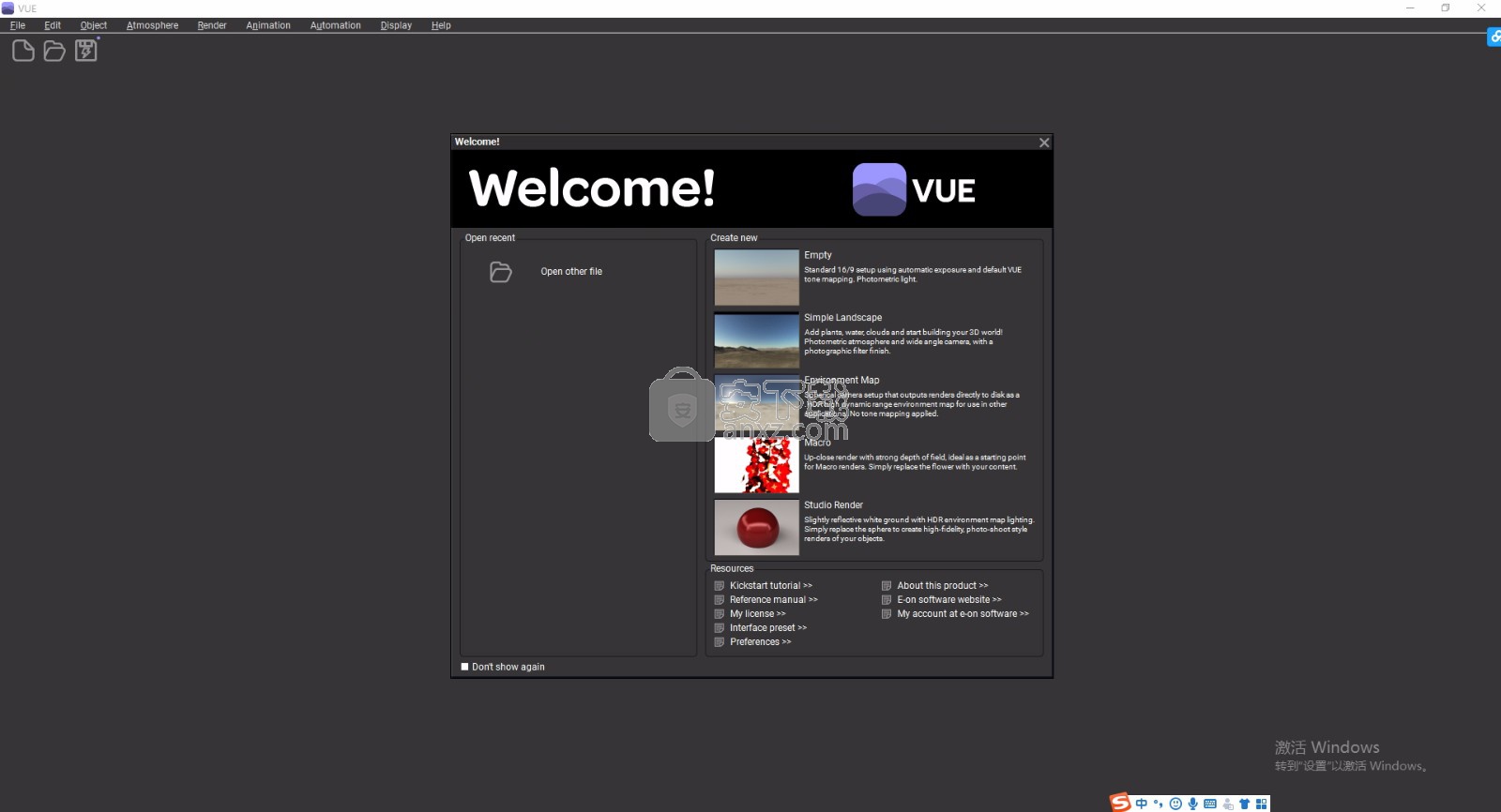Click the document icon next to E-on software website
Screen dimensions: 1501x812
coord(887,600)
